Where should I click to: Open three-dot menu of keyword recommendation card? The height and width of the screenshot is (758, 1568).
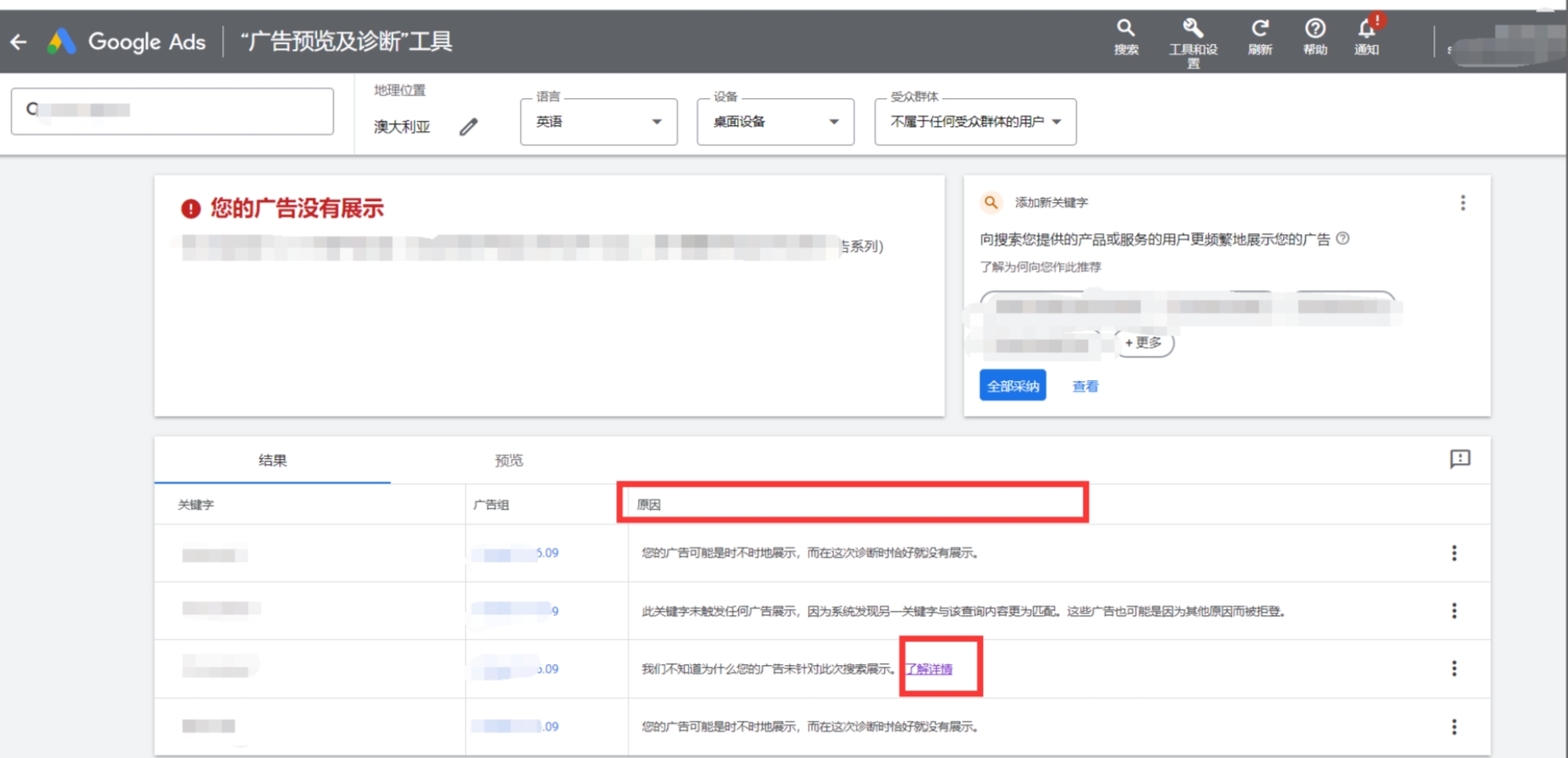click(x=1462, y=203)
